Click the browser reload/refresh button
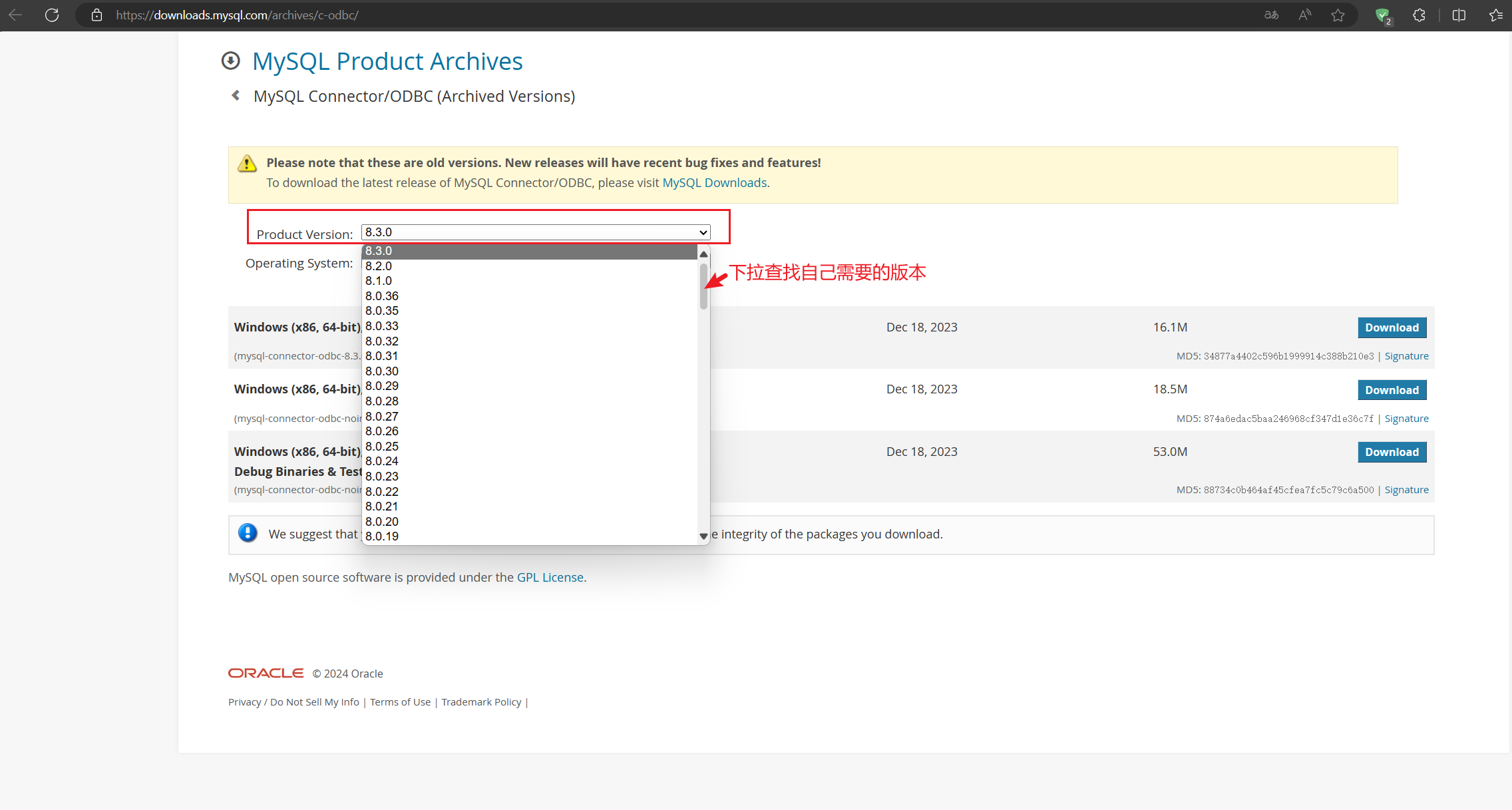This screenshot has height=810, width=1512. click(x=51, y=15)
